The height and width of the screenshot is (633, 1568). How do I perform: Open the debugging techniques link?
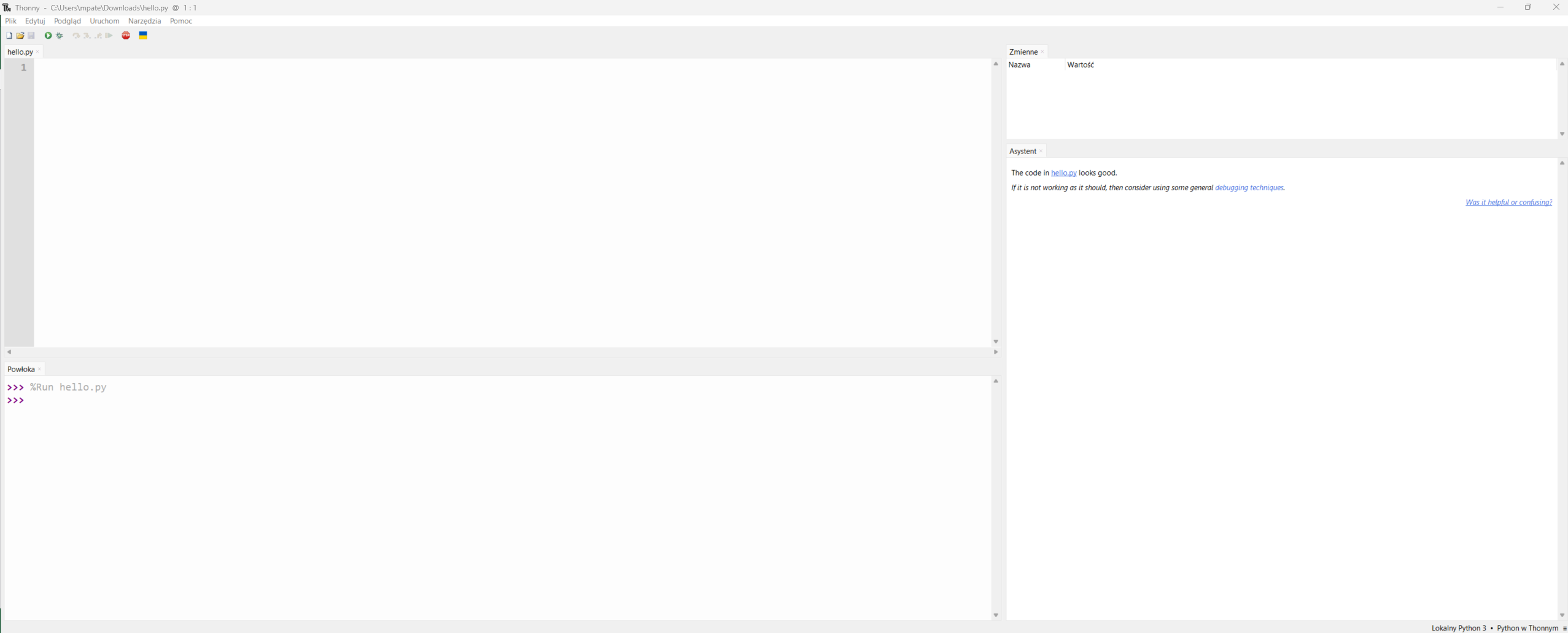click(1249, 188)
